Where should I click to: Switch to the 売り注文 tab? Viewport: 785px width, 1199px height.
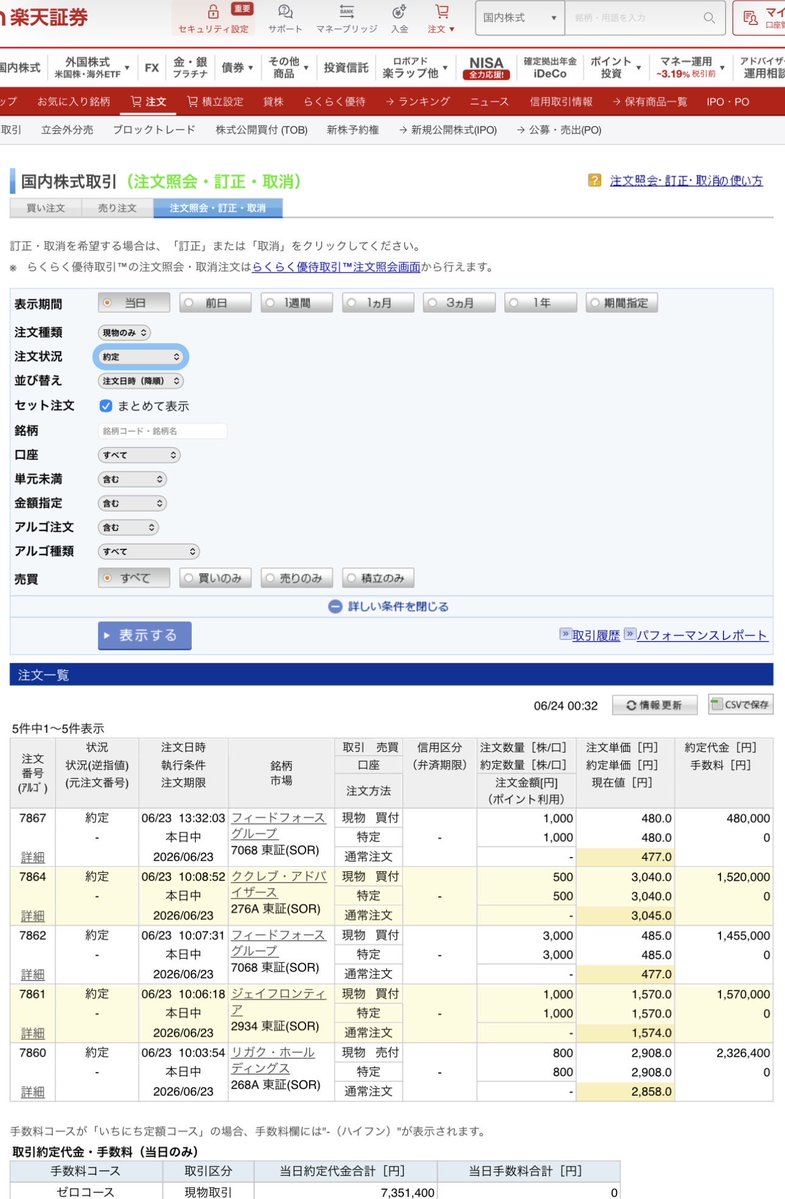(117, 208)
